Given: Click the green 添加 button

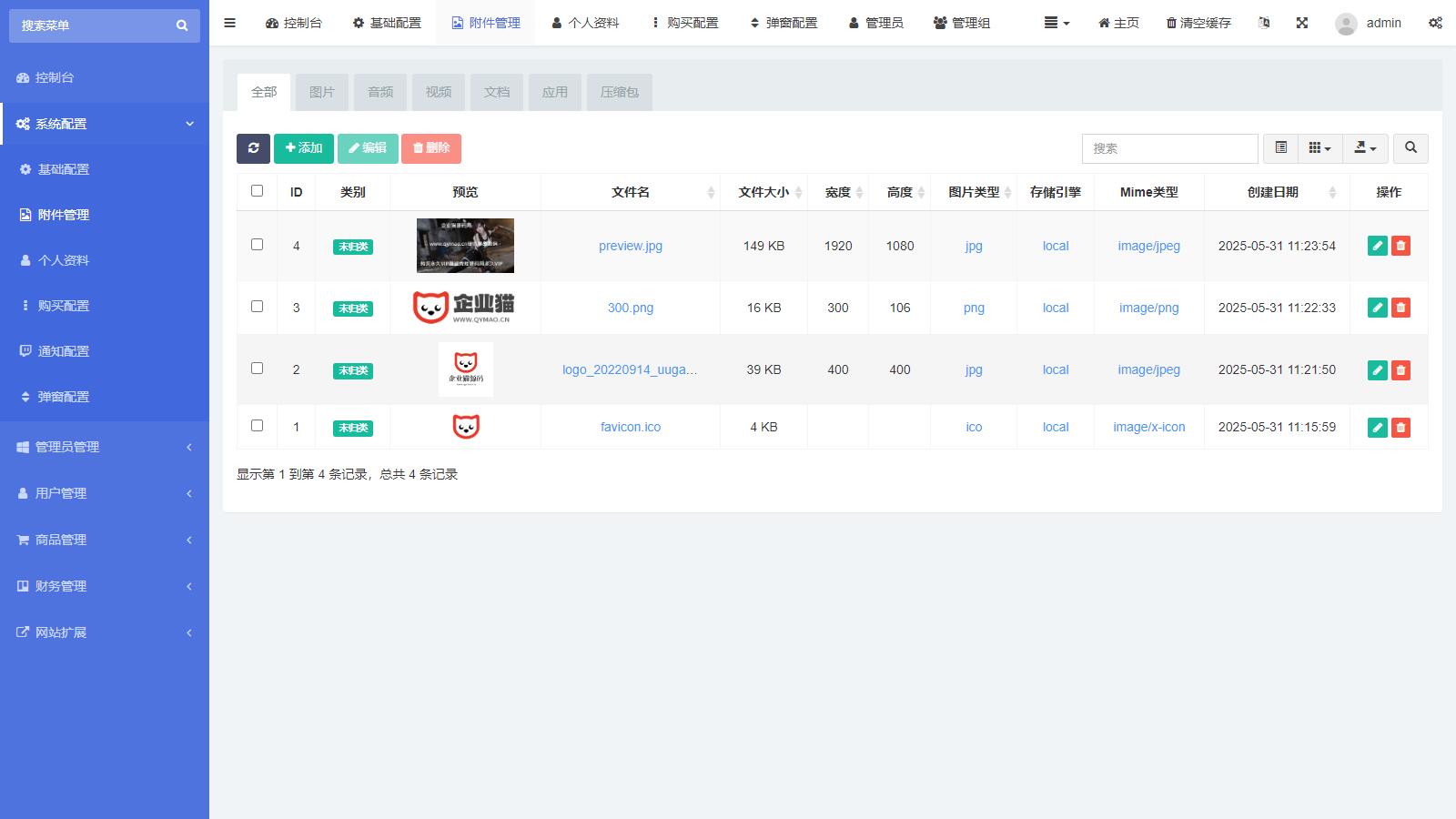Looking at the screenshot, I should tap(303, 148).
